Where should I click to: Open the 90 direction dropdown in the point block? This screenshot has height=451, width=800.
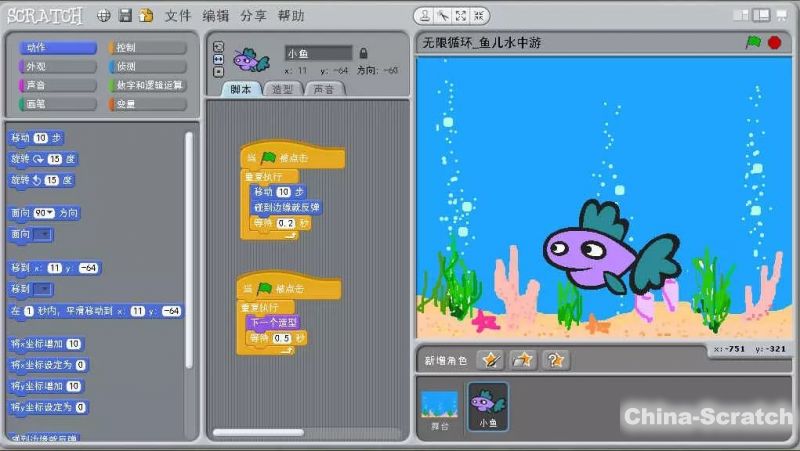(x=48, y=213)
